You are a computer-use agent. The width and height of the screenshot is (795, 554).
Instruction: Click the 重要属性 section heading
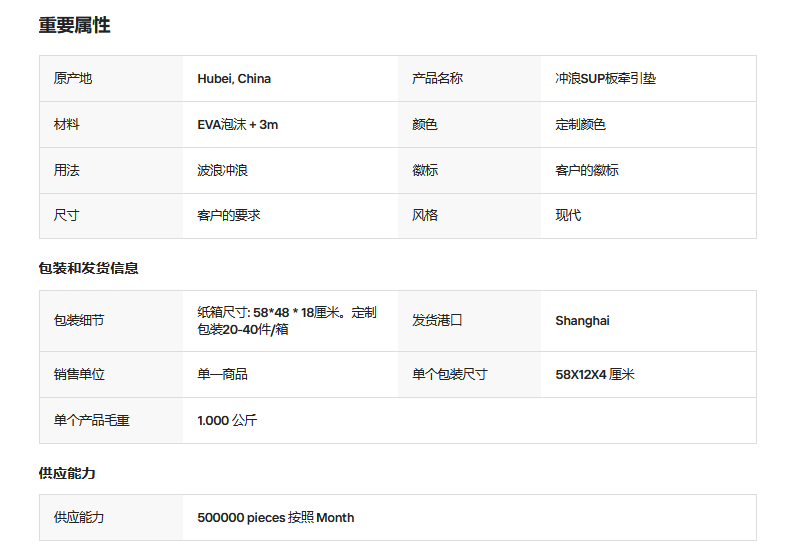75,25
